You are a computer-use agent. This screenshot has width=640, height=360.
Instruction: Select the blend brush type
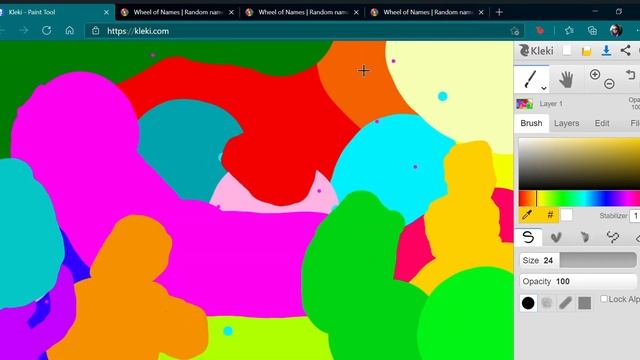pos(556,237)
